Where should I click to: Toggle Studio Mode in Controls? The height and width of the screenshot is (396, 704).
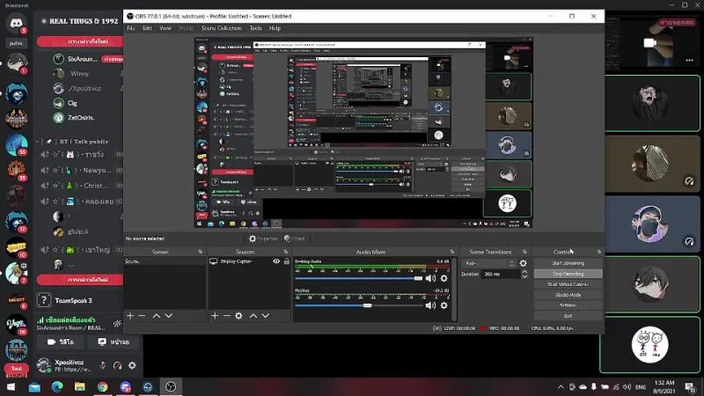[x=568, y=295]
